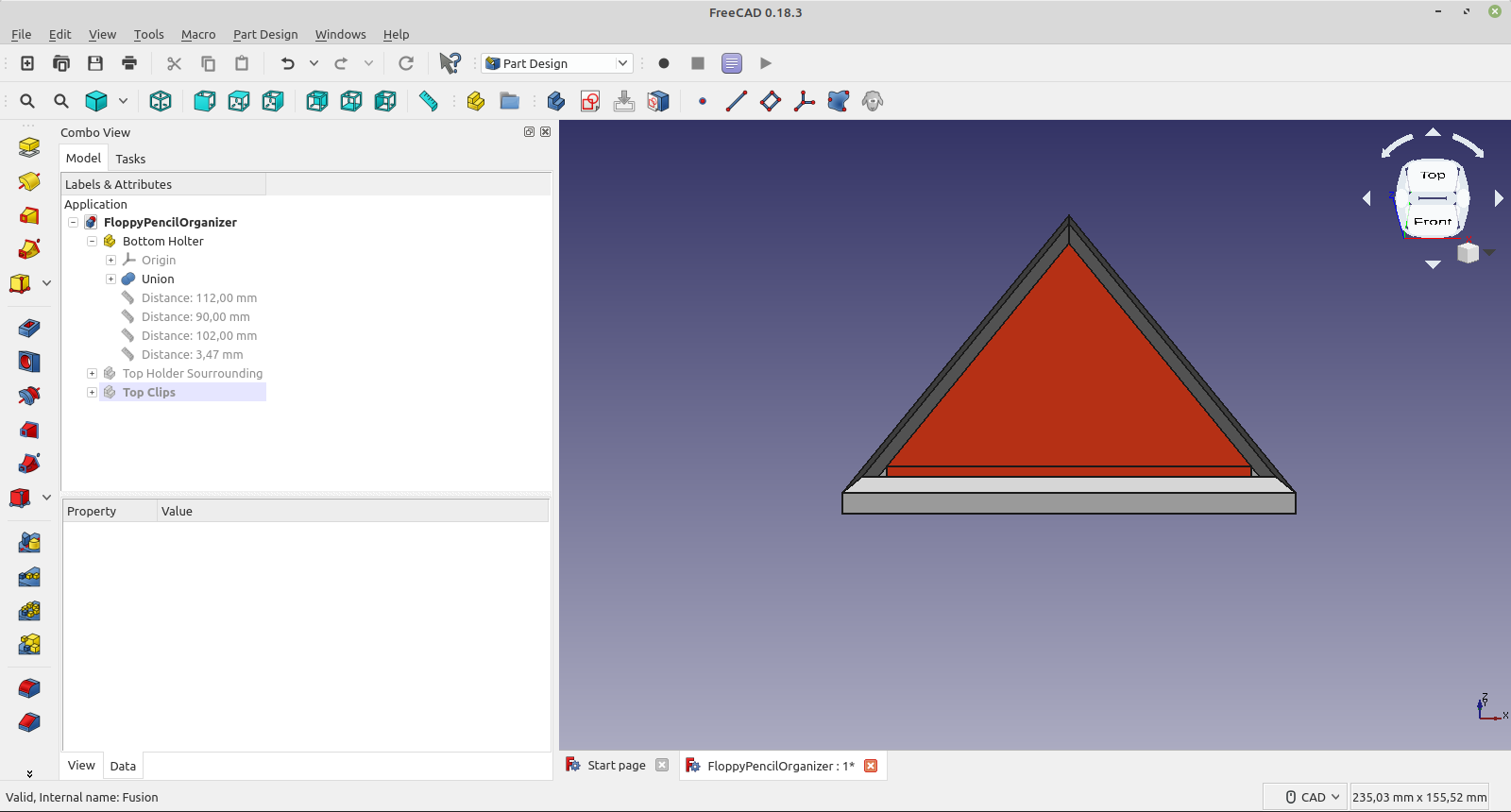Start macro recording with the dot button
The width and height of the screenshot is (1511, 812).
pos(664,63)
